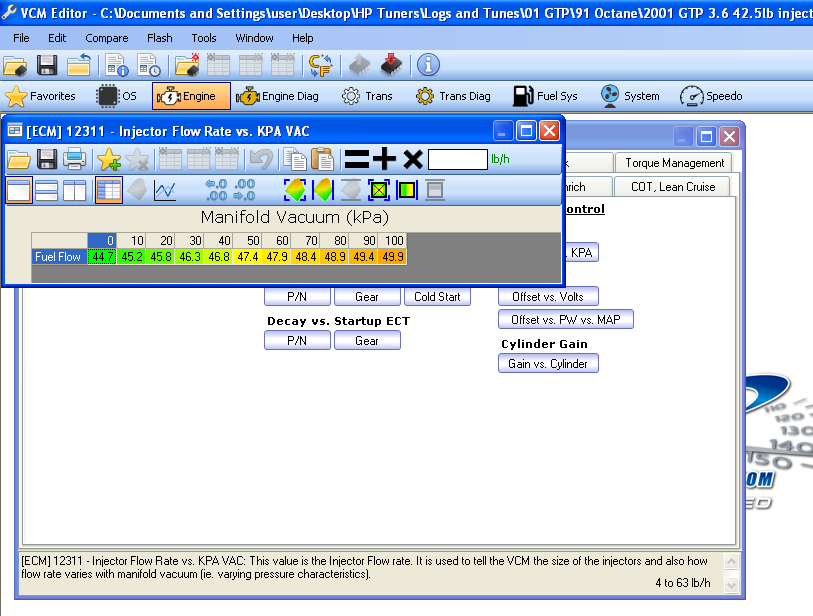This screenshot has height=616, width=813.
Task: Select the 100 kPa column header
Action: (393, 241)
